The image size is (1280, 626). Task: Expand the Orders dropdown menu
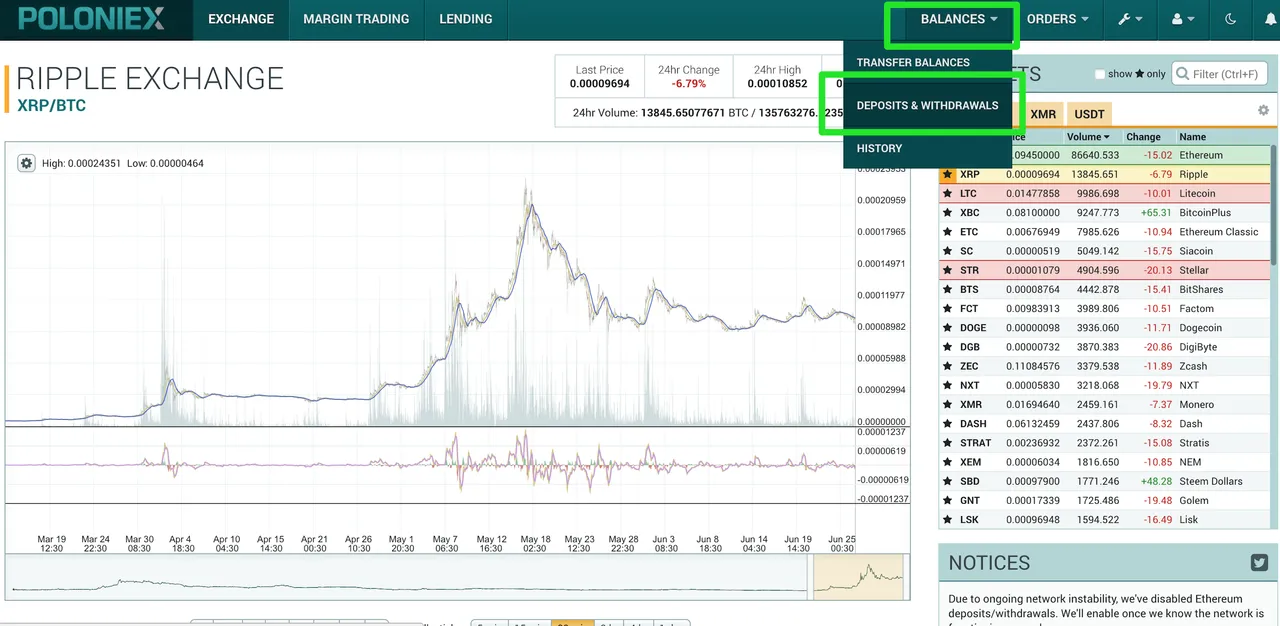(1057, 19)
